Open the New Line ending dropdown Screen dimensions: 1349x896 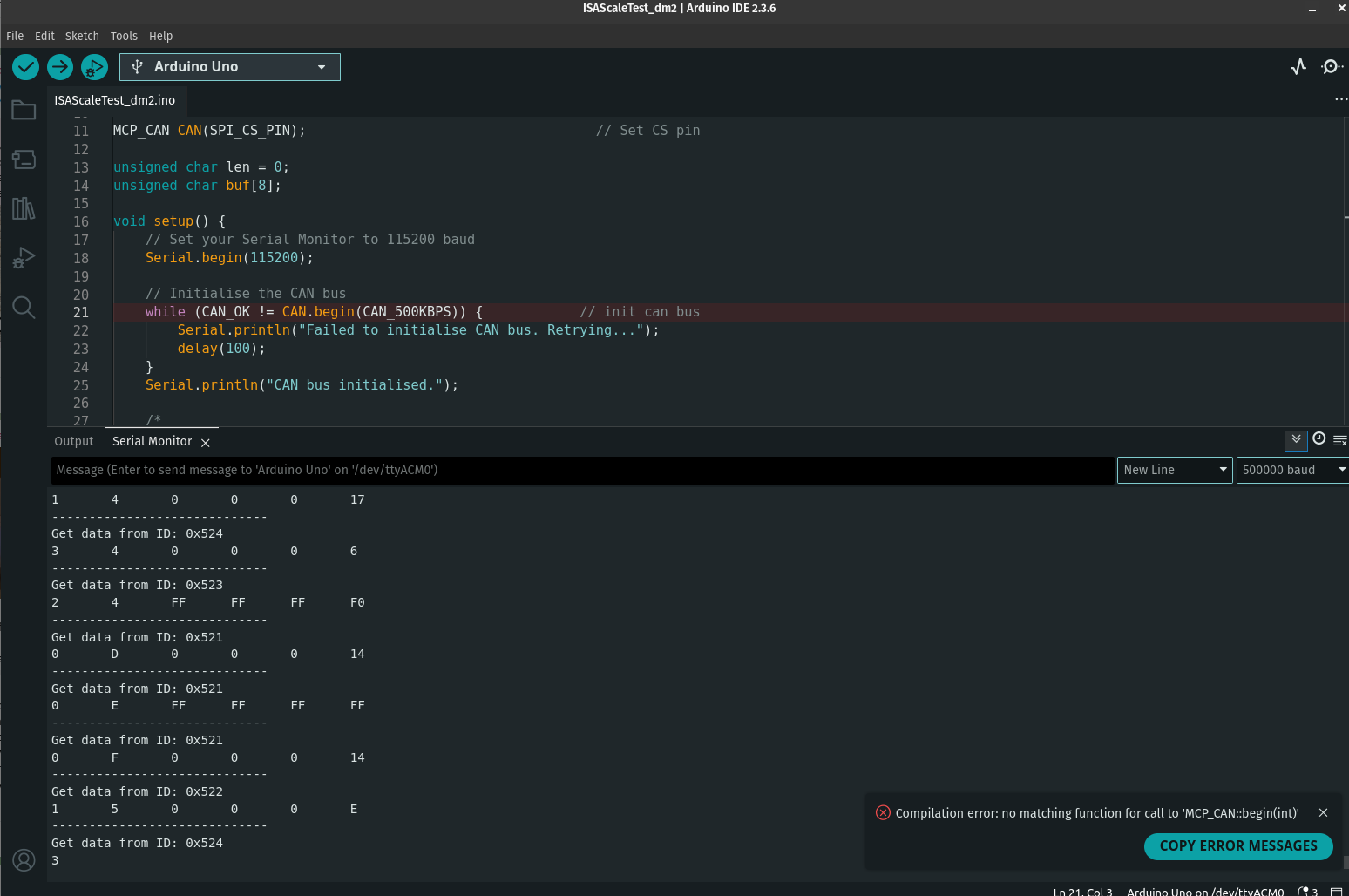click(1174, 470)
